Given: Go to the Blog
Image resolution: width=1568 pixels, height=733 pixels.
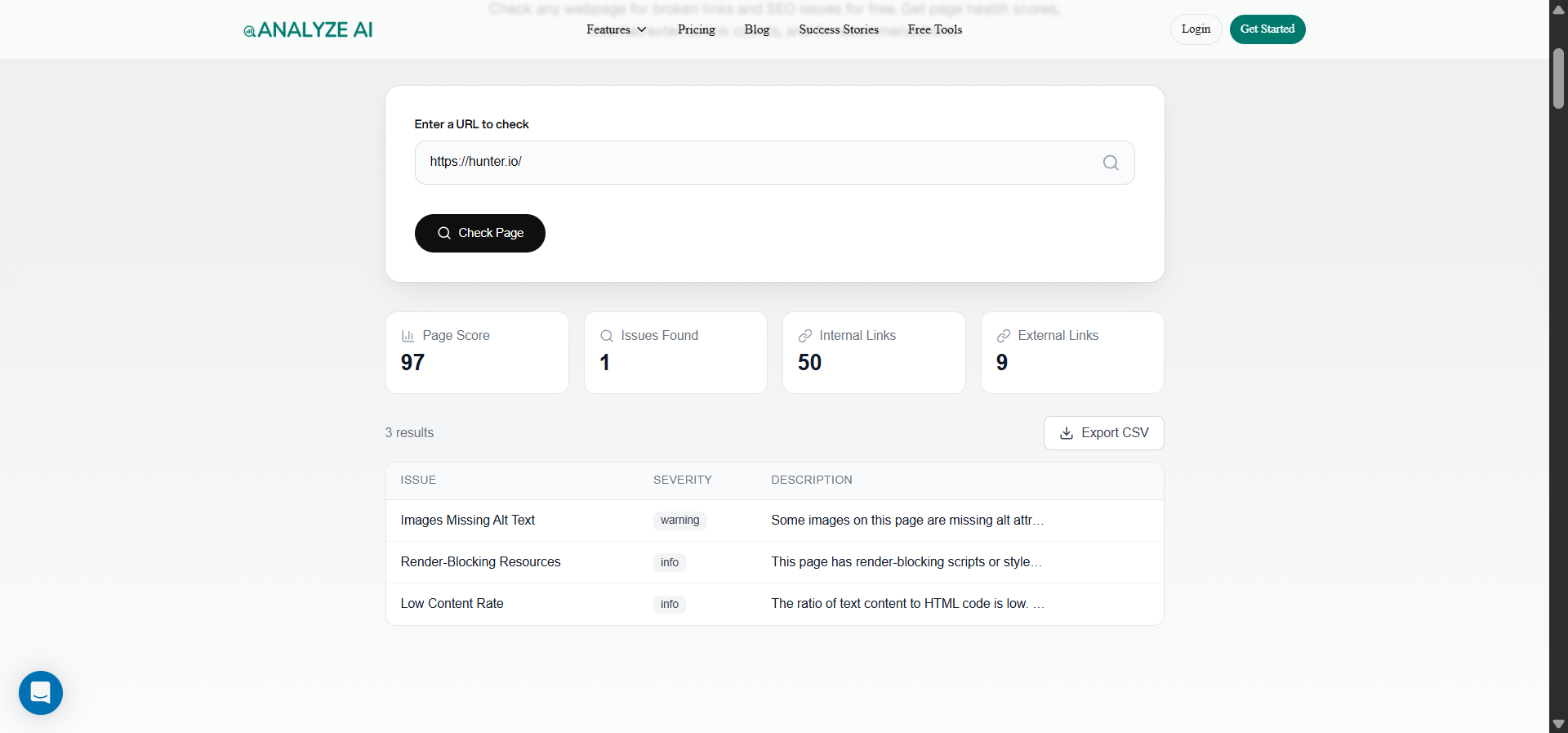Looking at the screenshot, I should pyautogui.click(x=757, y=29).
